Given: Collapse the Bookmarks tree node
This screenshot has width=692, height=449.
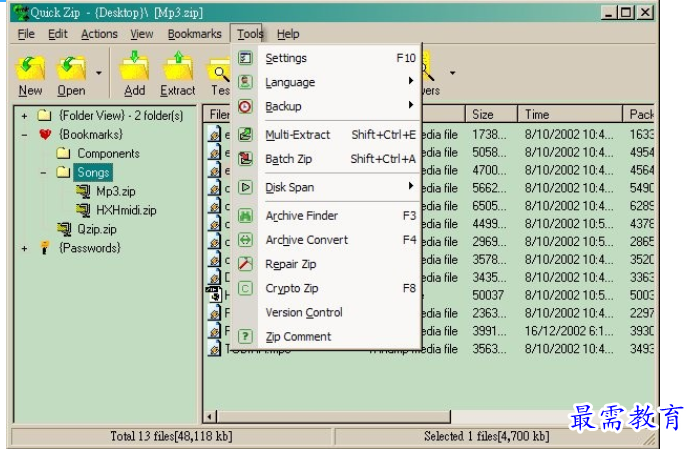Looking at the screenshot, I should pyautogui.click(x=24, y=135).
